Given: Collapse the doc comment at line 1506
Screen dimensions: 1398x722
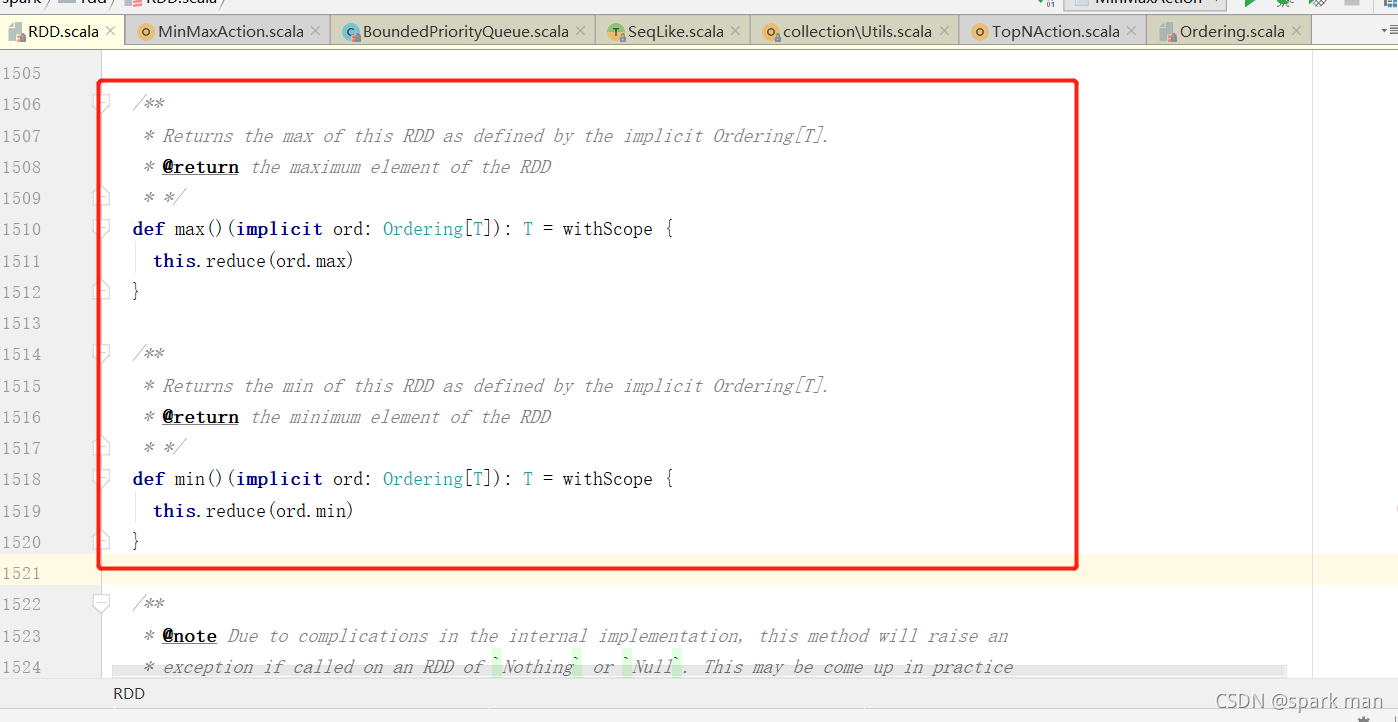Looking at the screenshot, I should tap(101, 103).
